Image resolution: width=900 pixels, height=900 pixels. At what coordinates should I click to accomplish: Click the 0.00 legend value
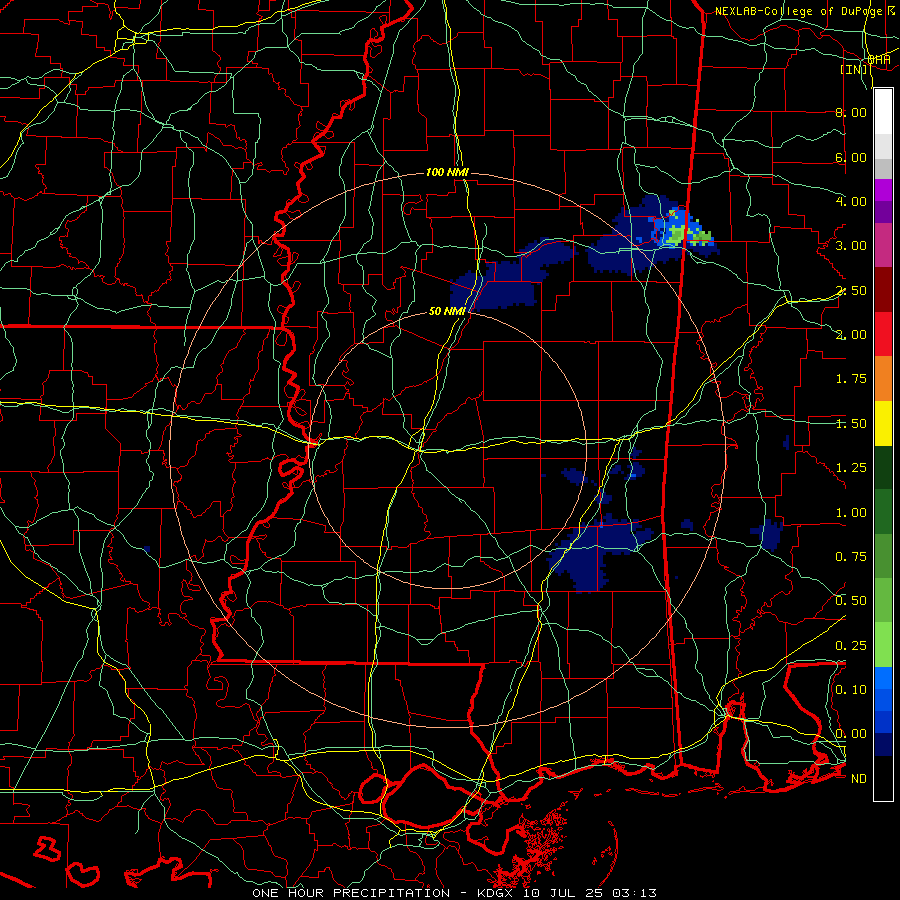pos(851,734)
